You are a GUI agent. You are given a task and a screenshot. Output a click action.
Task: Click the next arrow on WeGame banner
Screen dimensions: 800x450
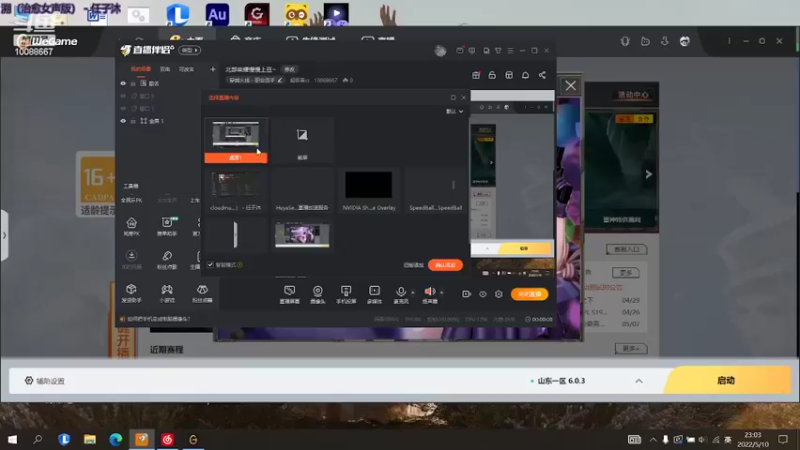click(x=648, y=174)
